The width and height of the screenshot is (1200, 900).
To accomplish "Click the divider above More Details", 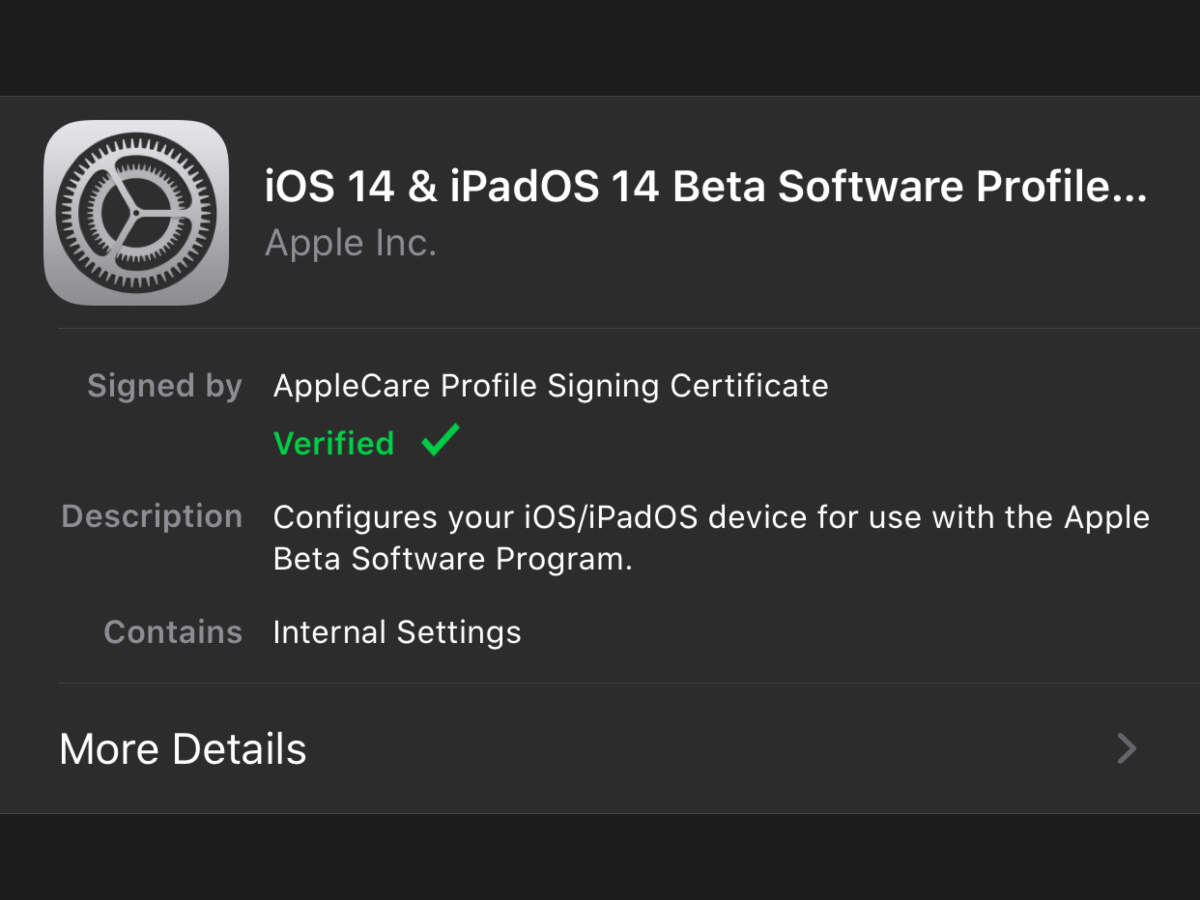I will [600, 684].
